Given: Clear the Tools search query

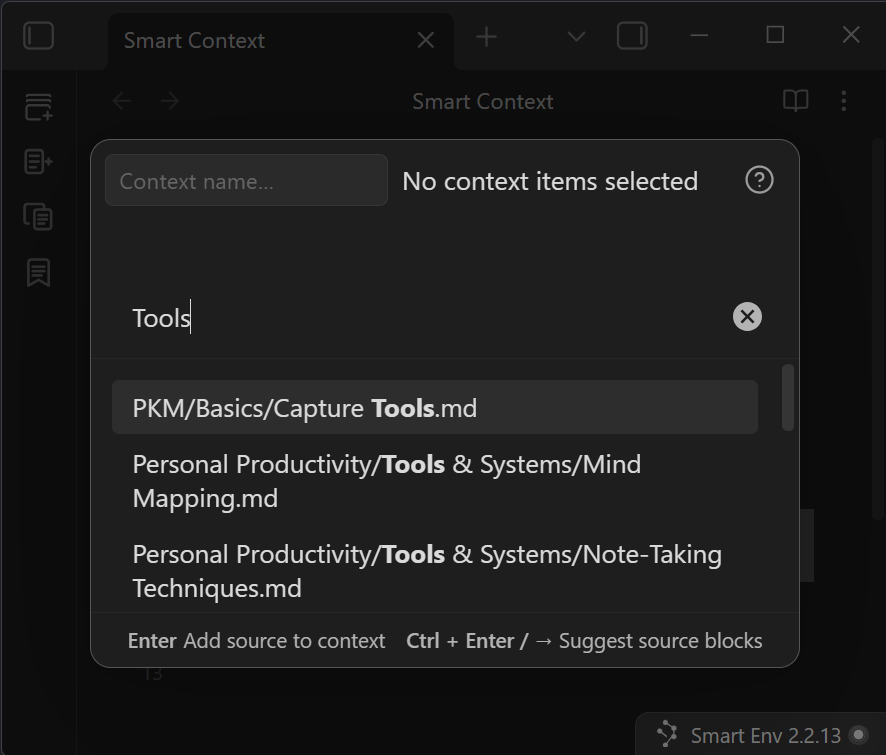Looking at the screenshot, I should coord(747,317).
